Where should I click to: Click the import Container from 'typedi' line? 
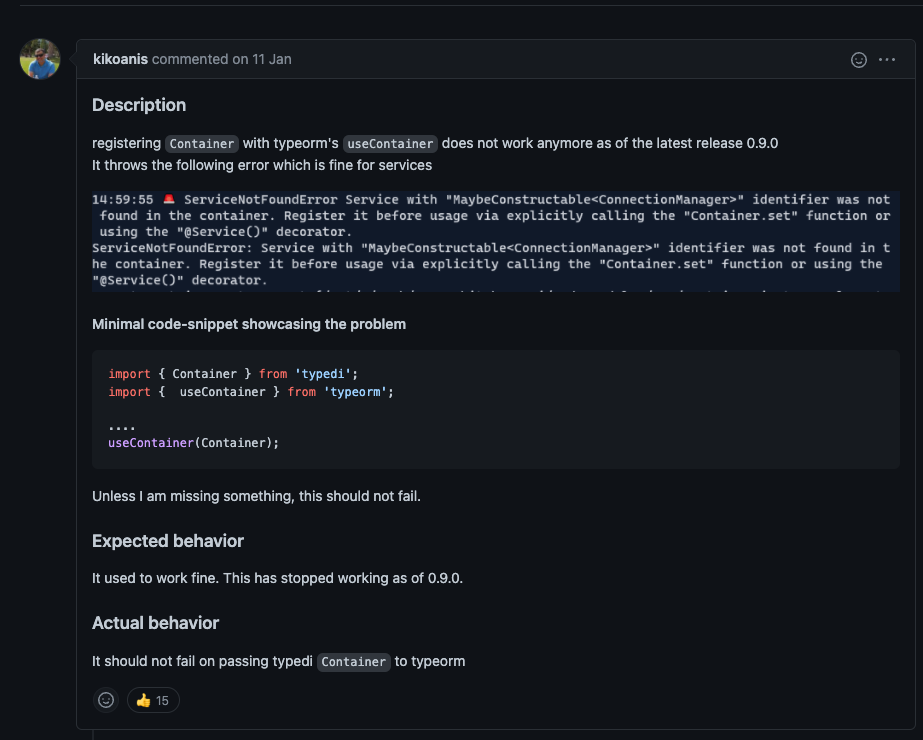coord(233,374)
